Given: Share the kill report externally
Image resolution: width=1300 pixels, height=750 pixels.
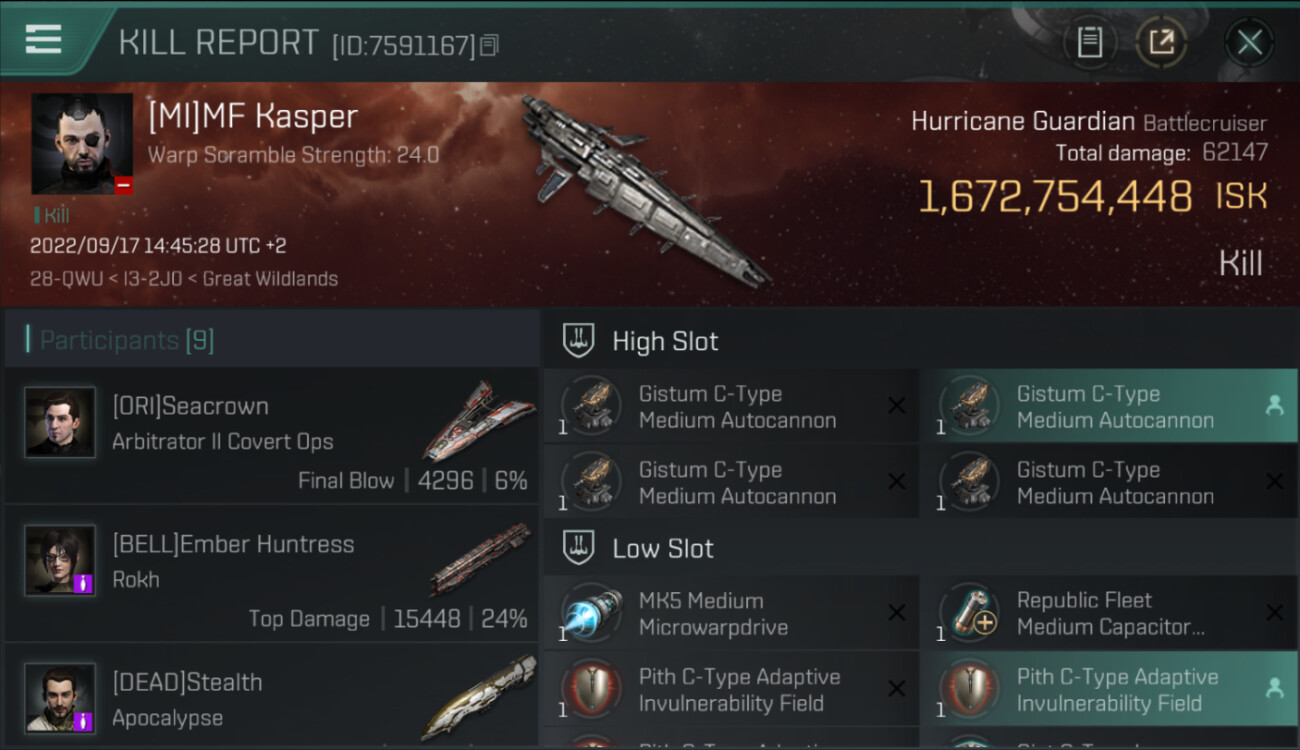Looking at the screenshot, I should tap(1161, 42).
